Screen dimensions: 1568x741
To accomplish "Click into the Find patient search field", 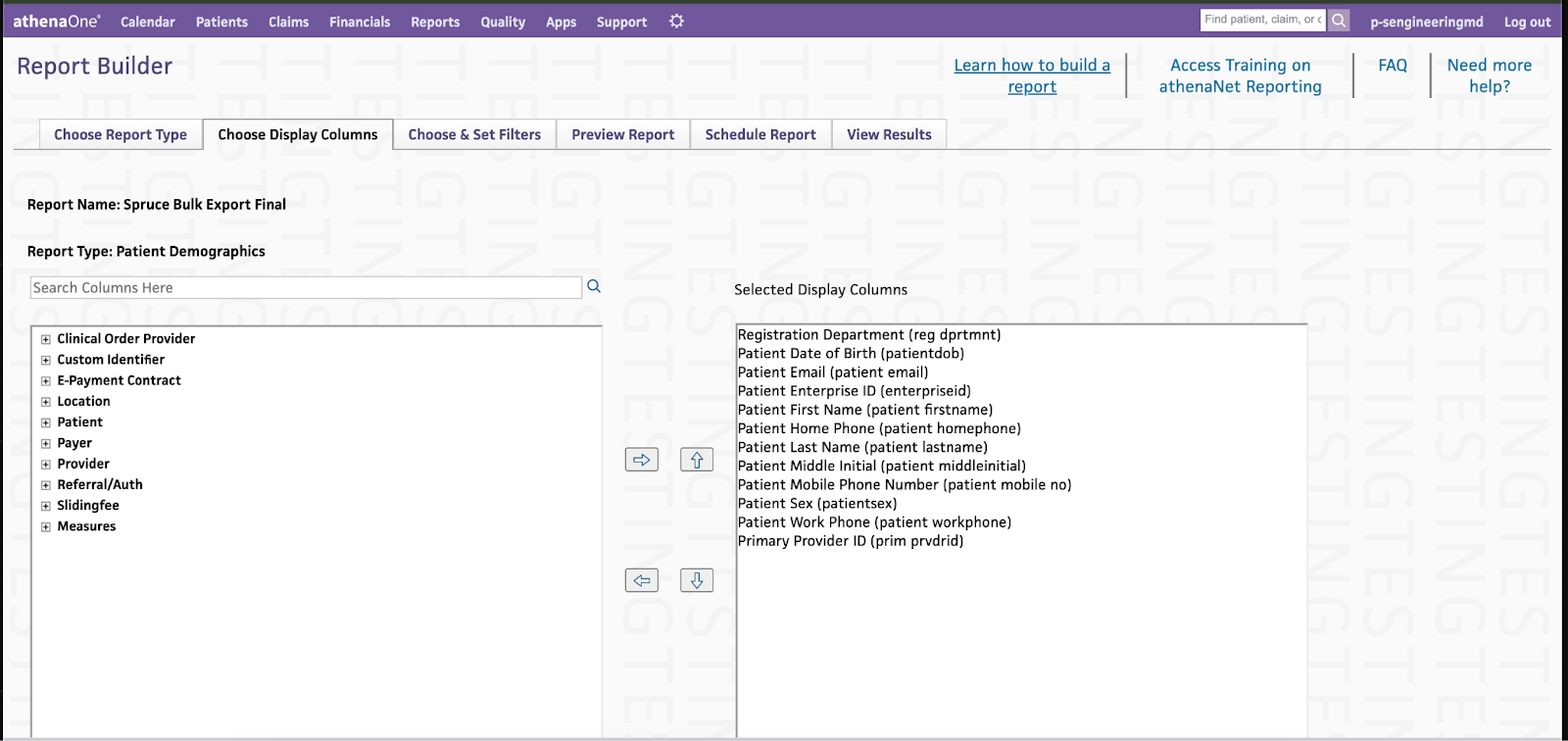I will (x=1263, y=20).
